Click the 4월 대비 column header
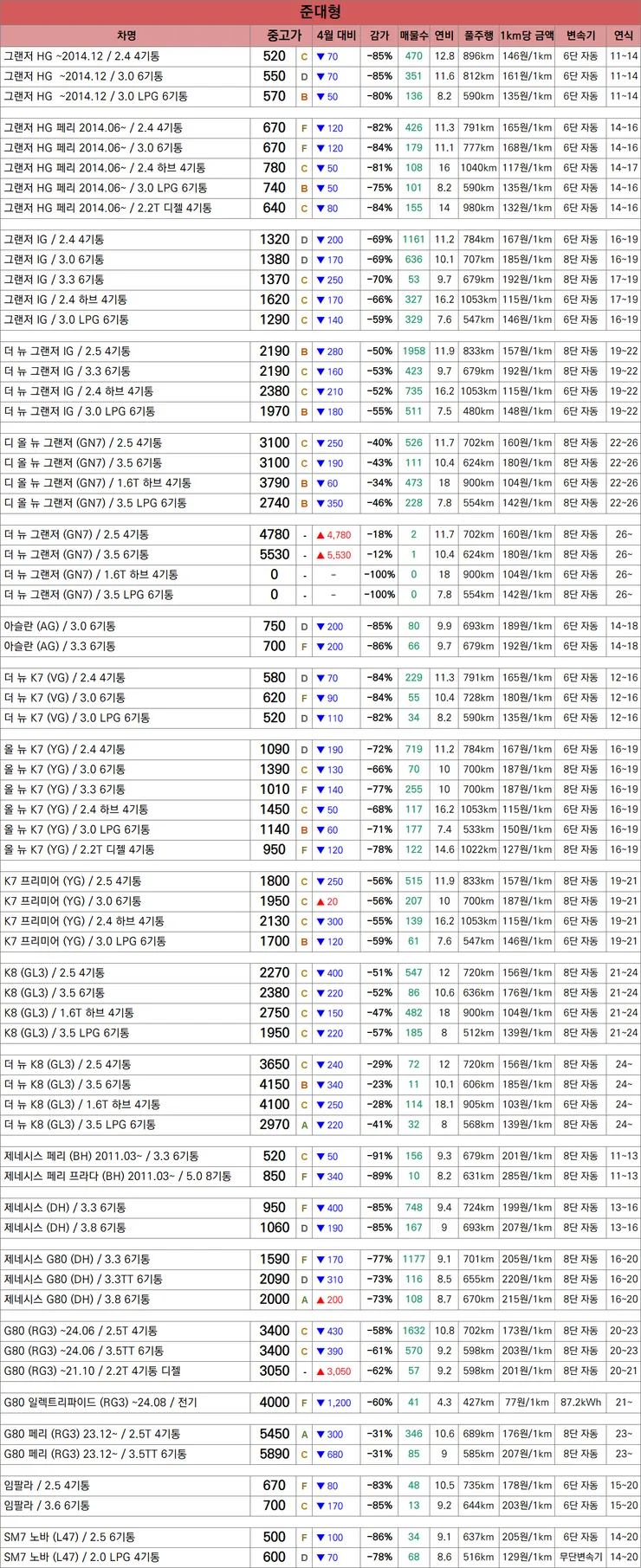 (x=336, y=35)
